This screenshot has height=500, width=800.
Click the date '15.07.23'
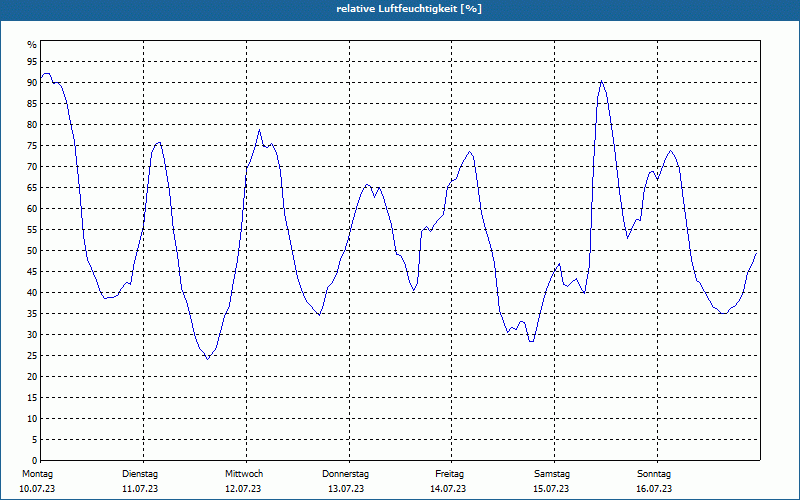tap(551, 489)
